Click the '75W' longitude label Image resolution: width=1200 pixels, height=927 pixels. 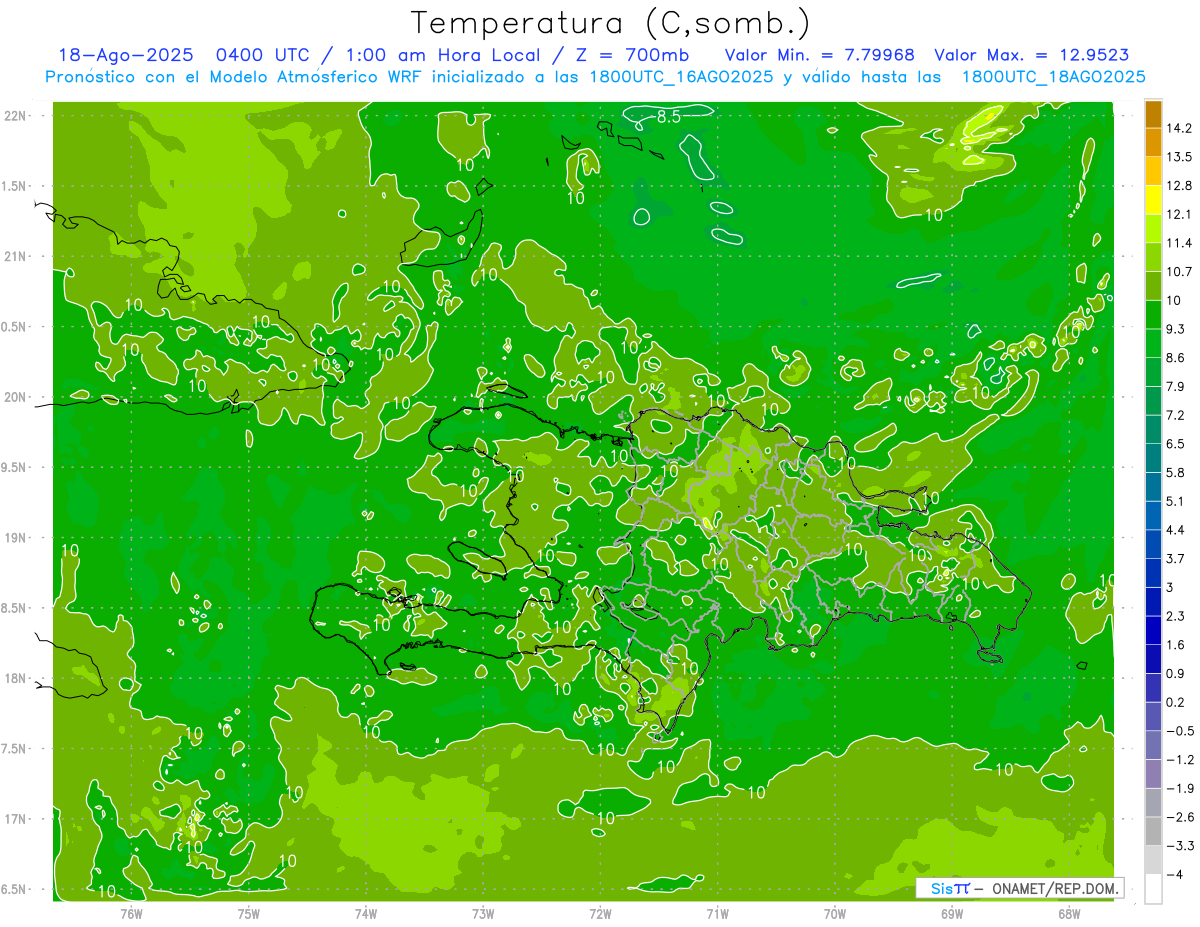[x=249, y=913]
